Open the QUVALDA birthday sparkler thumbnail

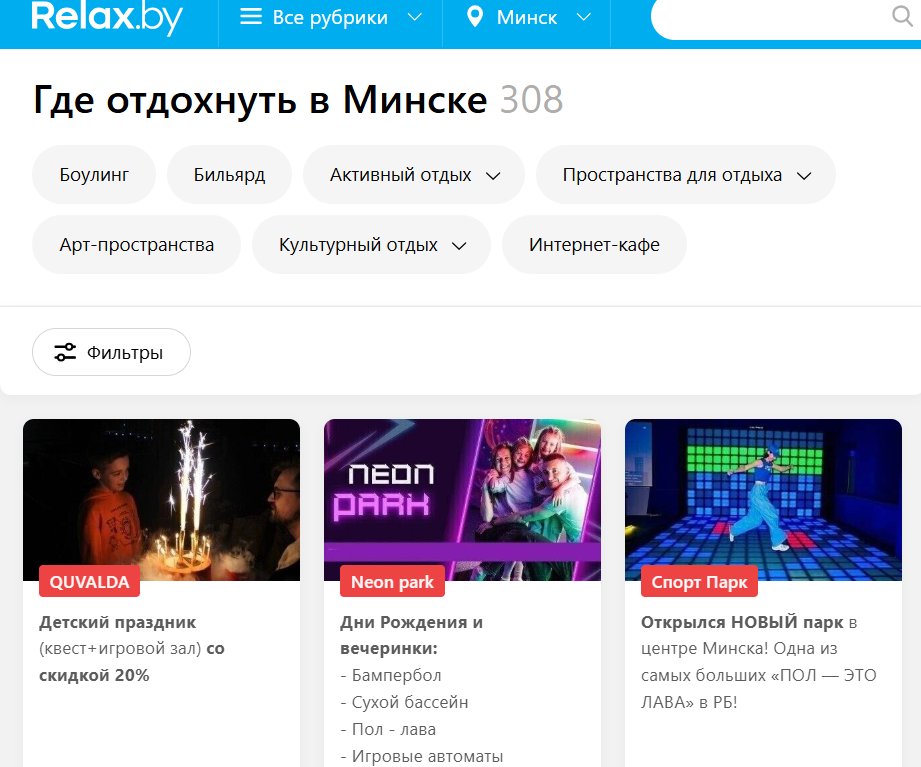(x=162, y=500)
